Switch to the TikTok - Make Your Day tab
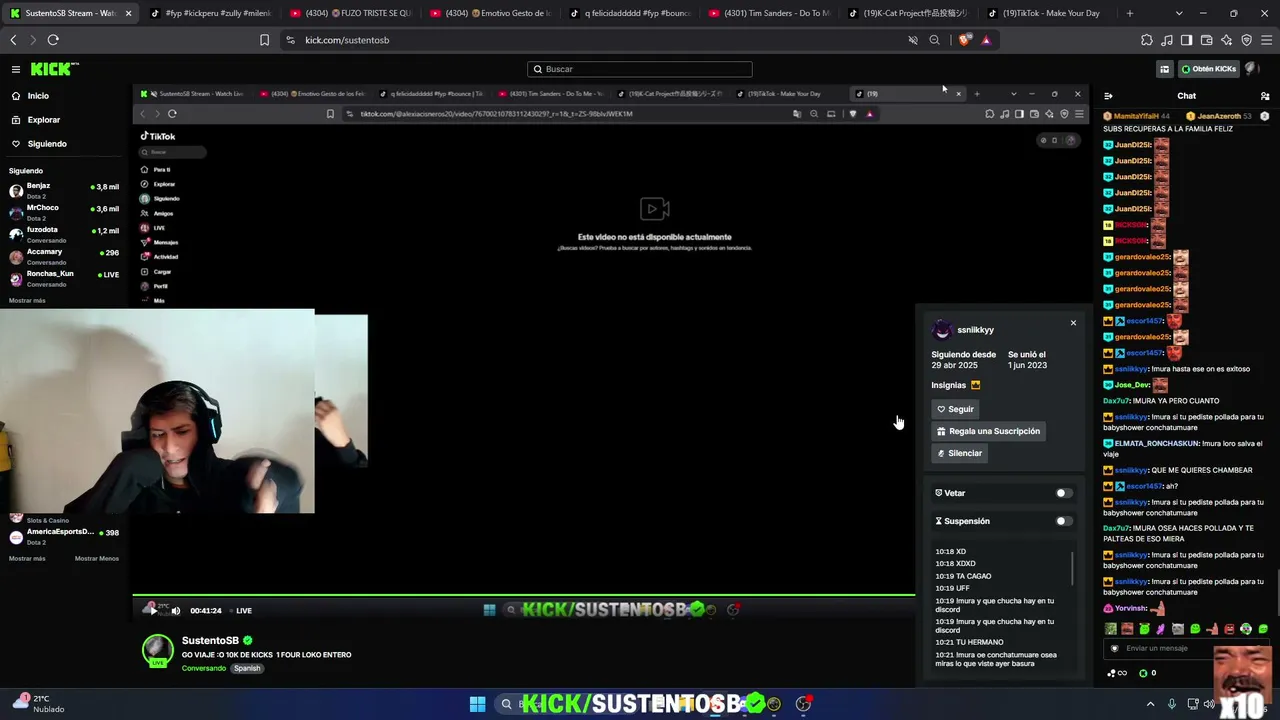The width and height of the screenshot is (1280, 720). point(1050,13)
